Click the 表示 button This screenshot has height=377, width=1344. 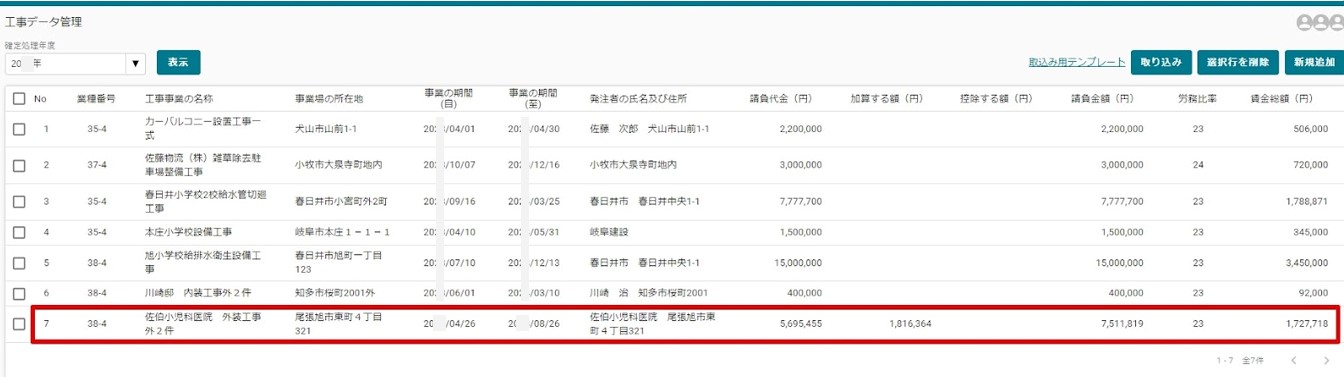179,62
